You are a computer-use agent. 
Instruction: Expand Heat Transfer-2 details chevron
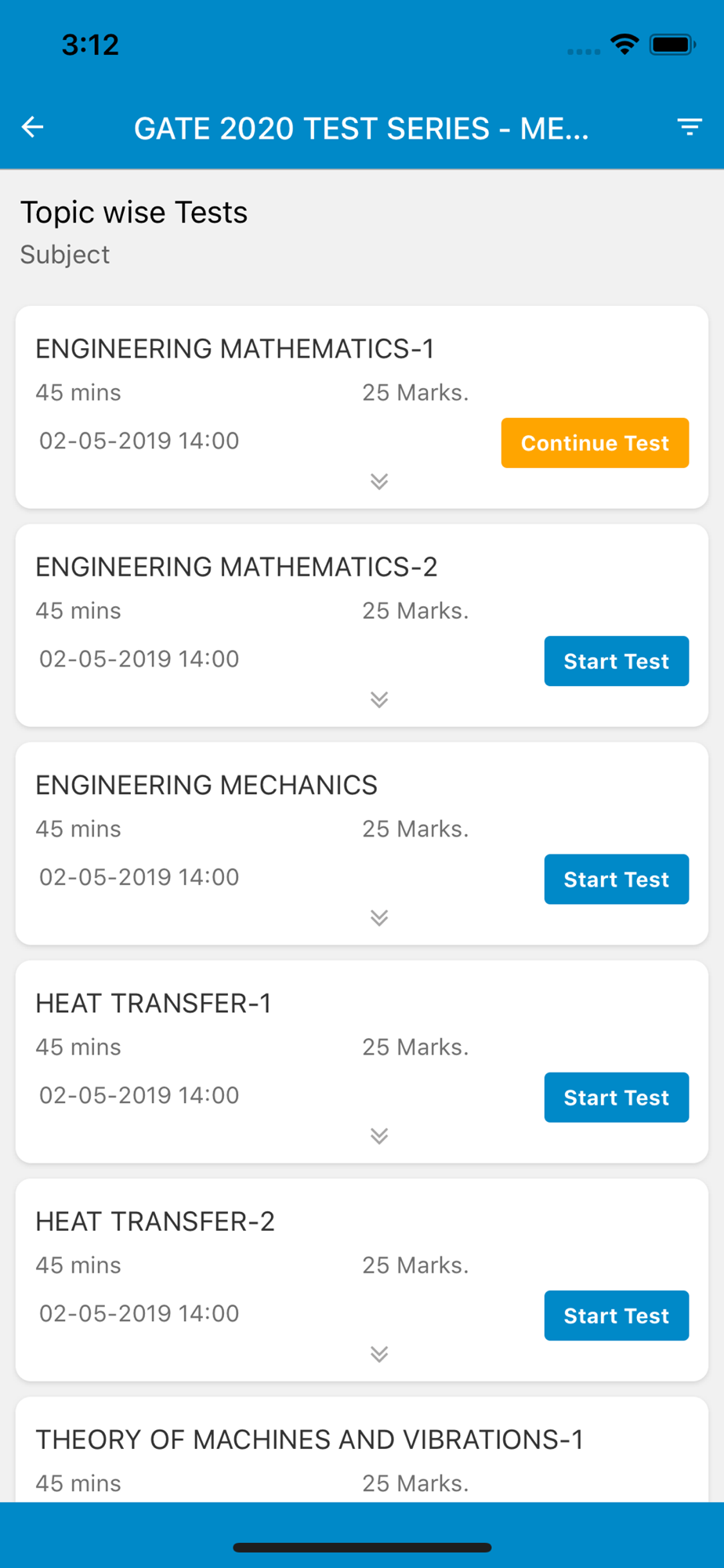379,1353
